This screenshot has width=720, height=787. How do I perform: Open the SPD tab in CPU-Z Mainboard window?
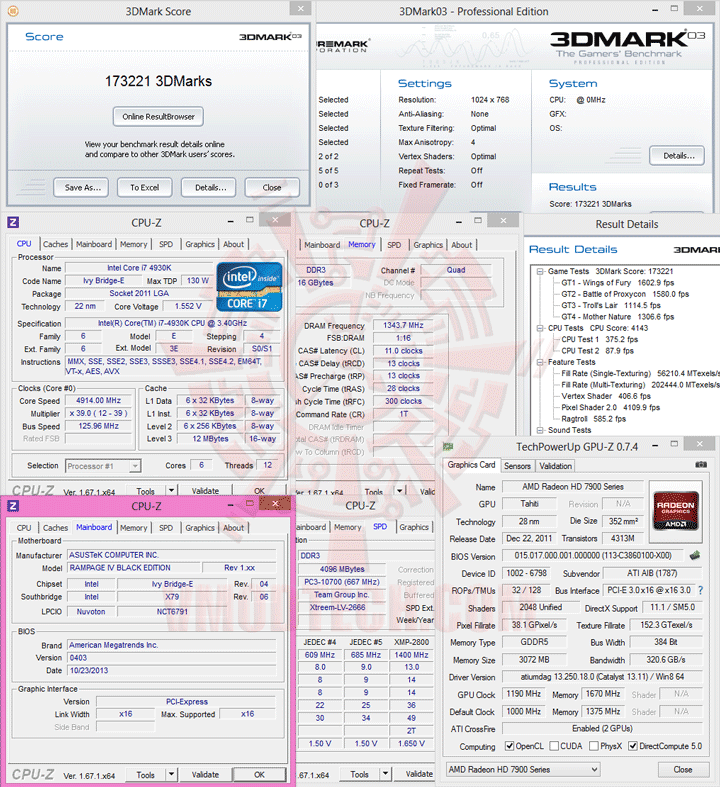166,528
